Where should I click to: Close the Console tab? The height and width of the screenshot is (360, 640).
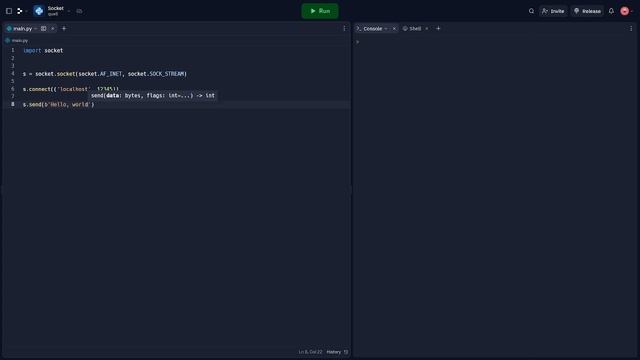coord(394,29)
